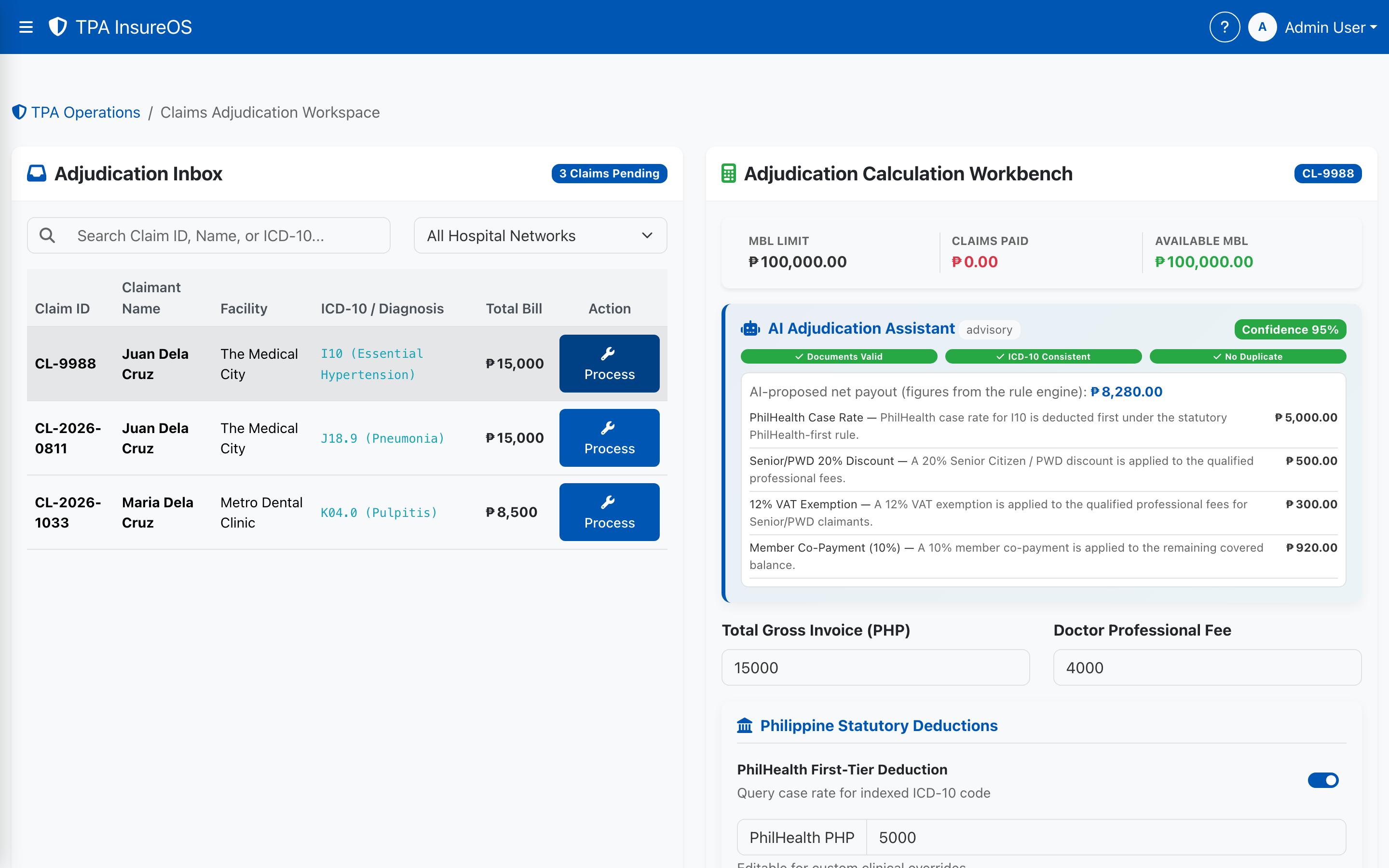
Task: Click the Confidence 95% badge
Action: pos(1290,329)
